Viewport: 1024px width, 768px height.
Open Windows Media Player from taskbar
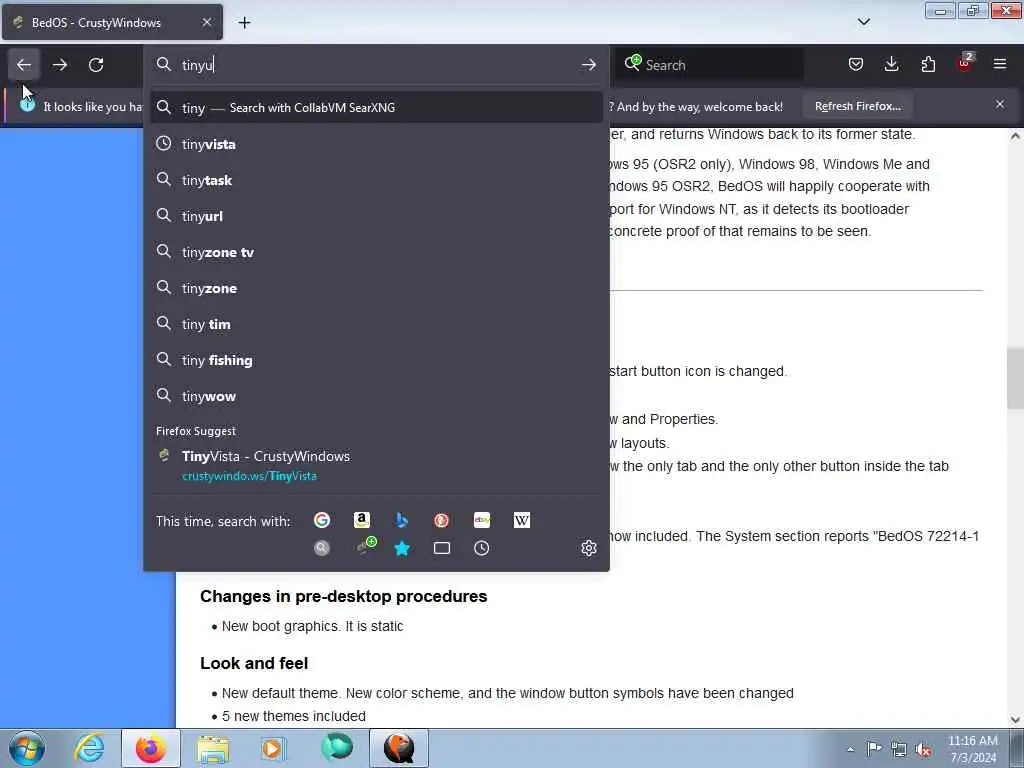(x=273, y=748)
